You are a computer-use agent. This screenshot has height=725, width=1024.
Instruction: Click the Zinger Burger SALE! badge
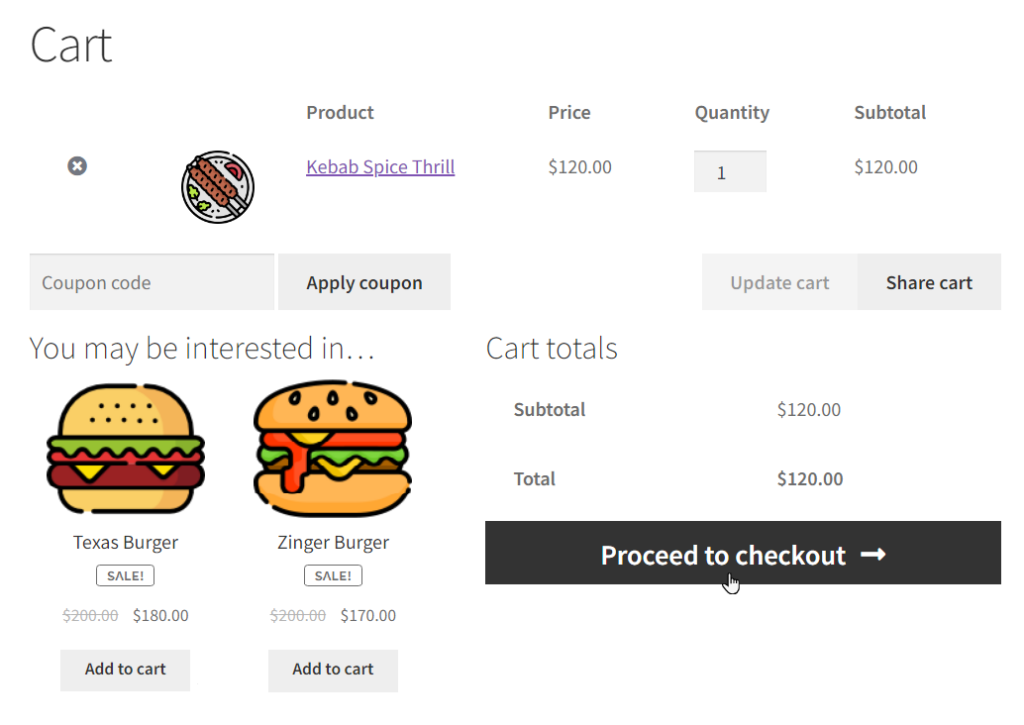[x=333, y=575]
